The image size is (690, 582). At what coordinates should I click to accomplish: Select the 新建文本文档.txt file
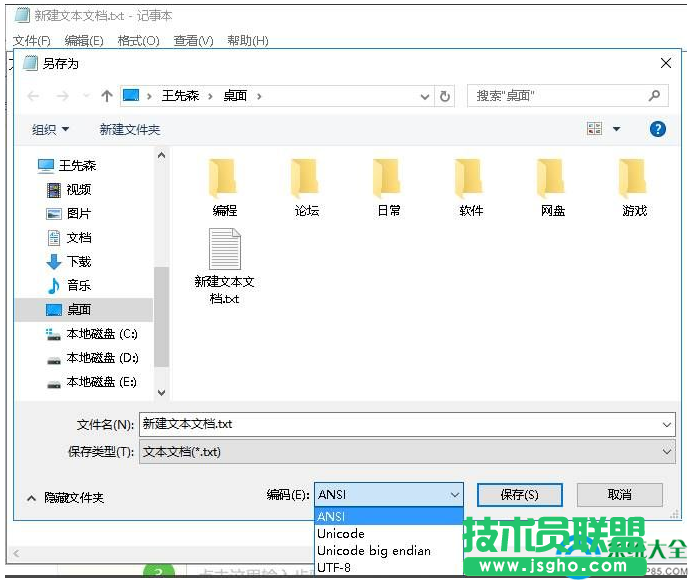pos(224,266)
